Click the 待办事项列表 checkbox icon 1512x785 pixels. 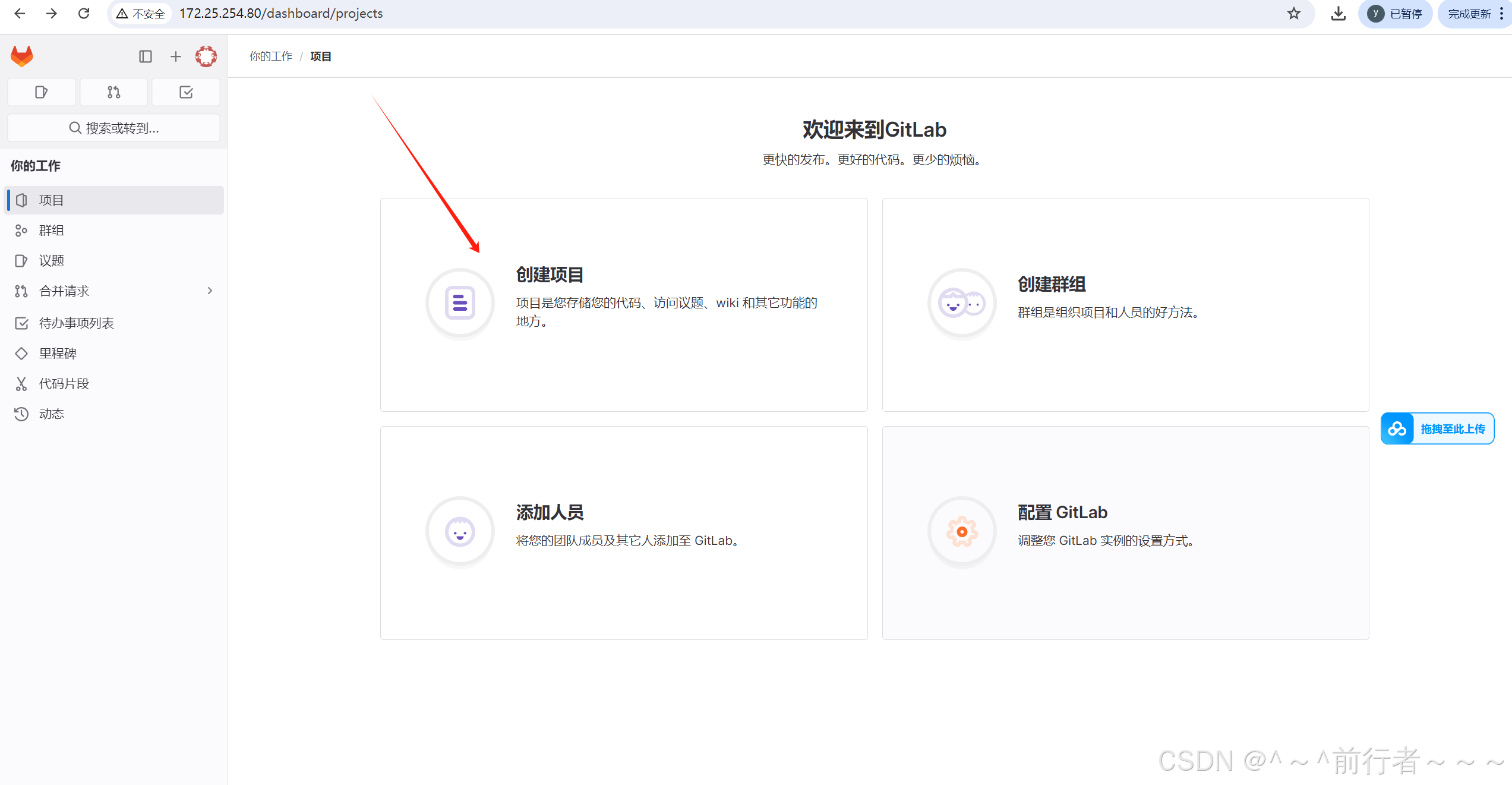(x=21, y=323)
